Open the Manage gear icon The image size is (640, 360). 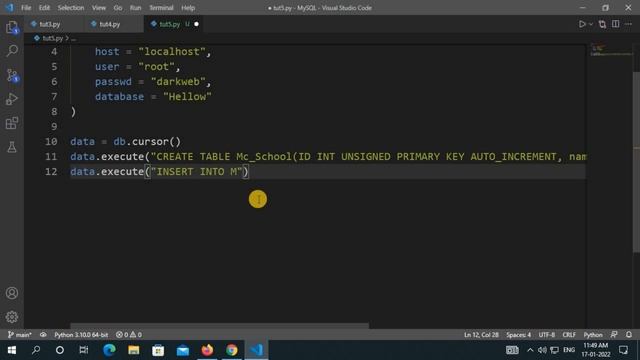[12, 317]
